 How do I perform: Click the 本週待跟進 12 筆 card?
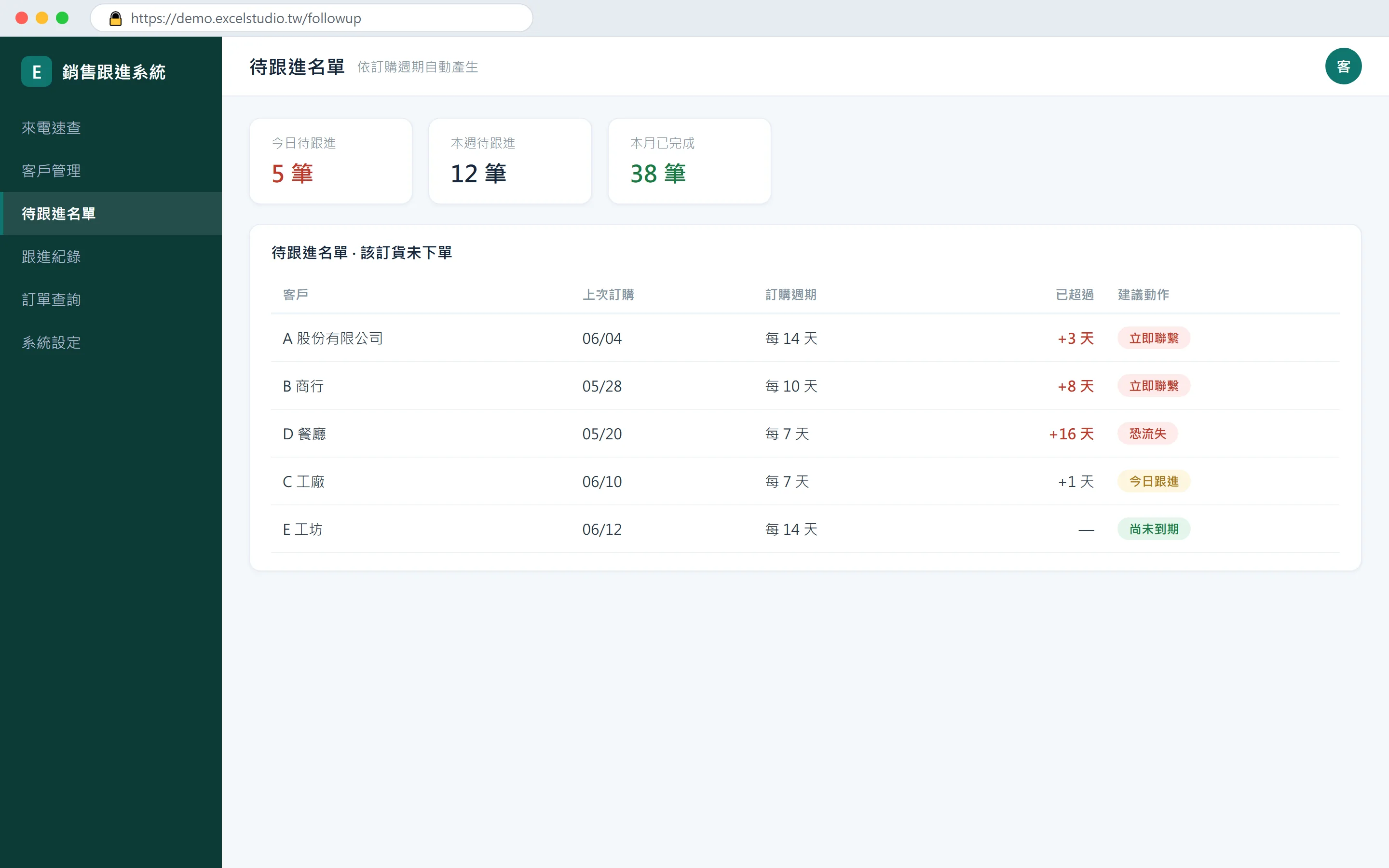(510, 162)
